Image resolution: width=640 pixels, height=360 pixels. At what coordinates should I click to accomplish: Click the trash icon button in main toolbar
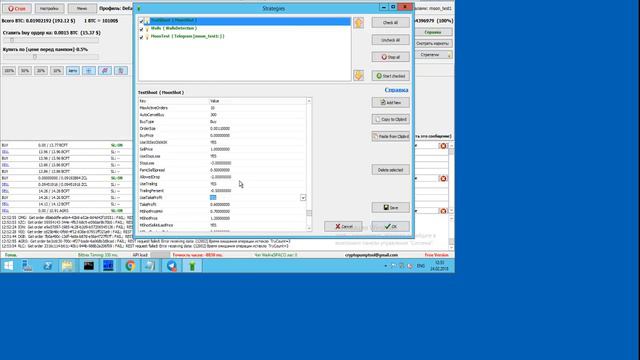(120, 71)
